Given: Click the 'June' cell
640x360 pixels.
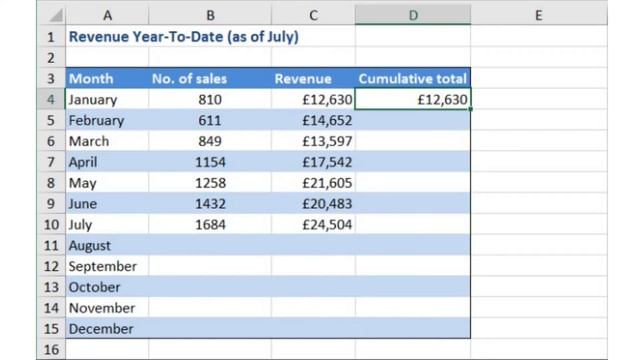Looking at the screenshot, I should point(107,203).
